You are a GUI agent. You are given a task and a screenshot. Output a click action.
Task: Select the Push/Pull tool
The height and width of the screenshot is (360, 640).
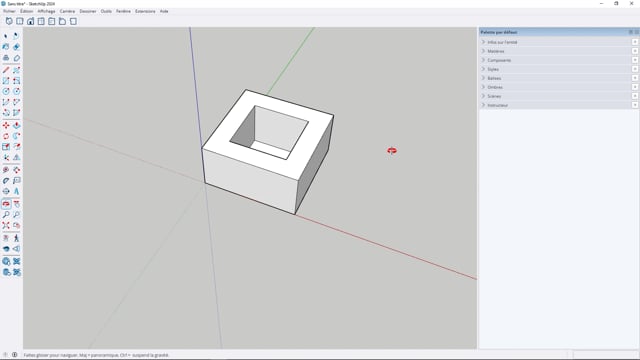tap(16, 125)
